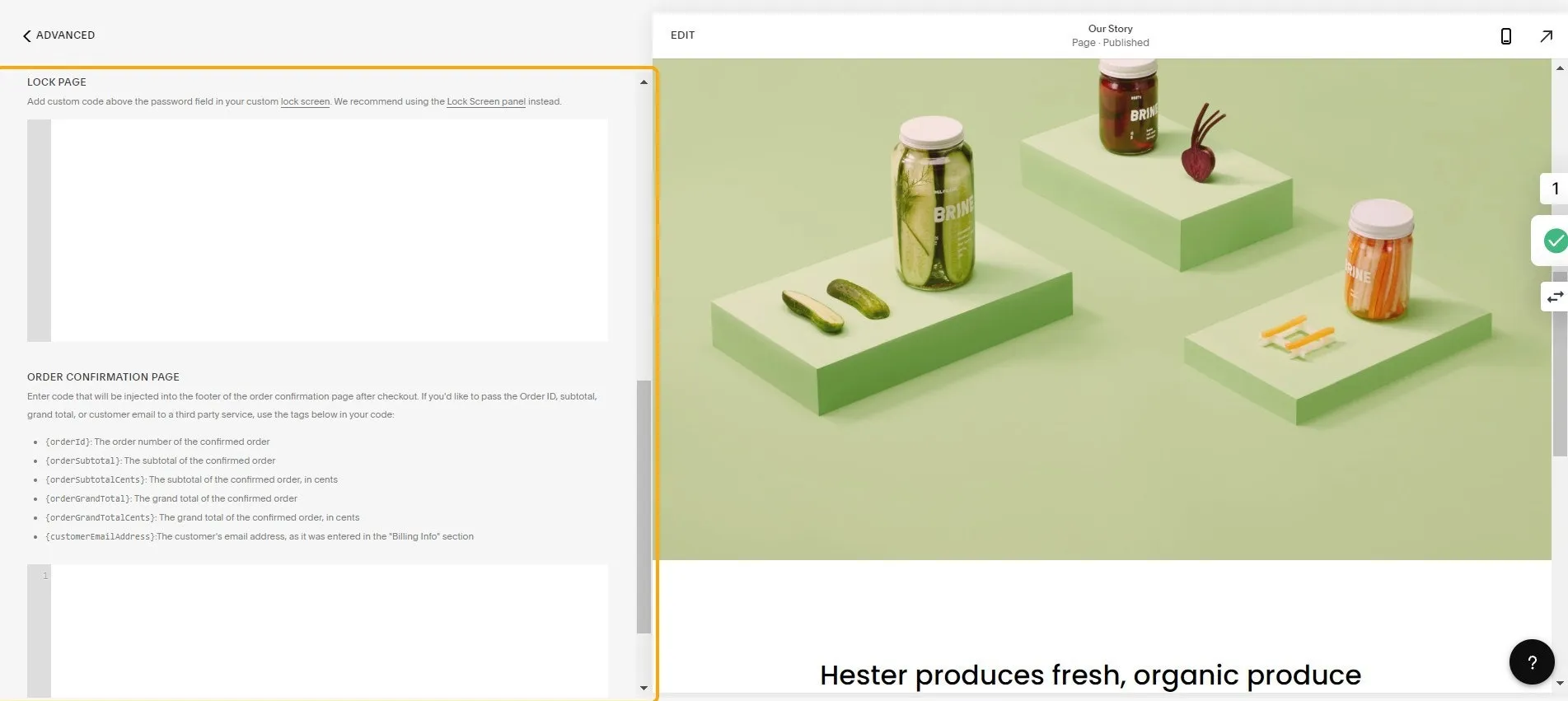The width and height of the screenshot is (1568, 701).
Task: Click the green checkmark status icon
Action: point(1555,241)
